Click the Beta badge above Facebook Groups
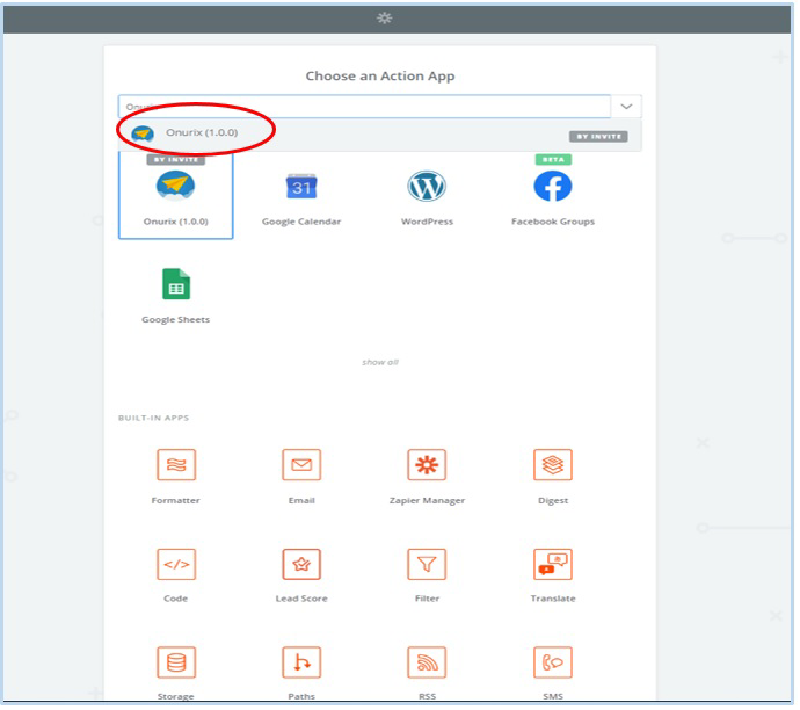The width and height of the screenshot is (800, 710). [x=553, y=160]
